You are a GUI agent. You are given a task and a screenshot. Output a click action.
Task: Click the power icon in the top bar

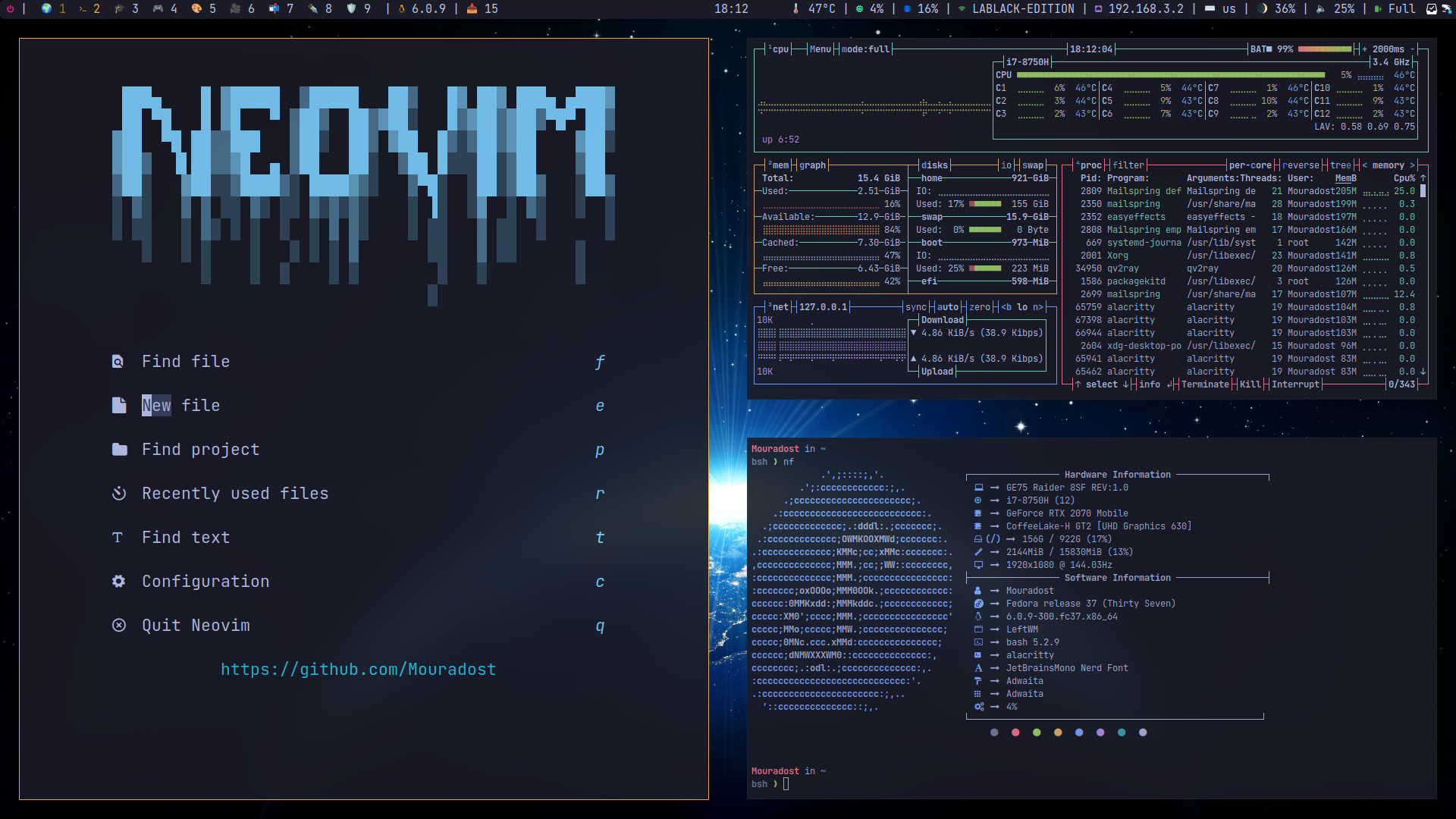click(x=10, y=8)
